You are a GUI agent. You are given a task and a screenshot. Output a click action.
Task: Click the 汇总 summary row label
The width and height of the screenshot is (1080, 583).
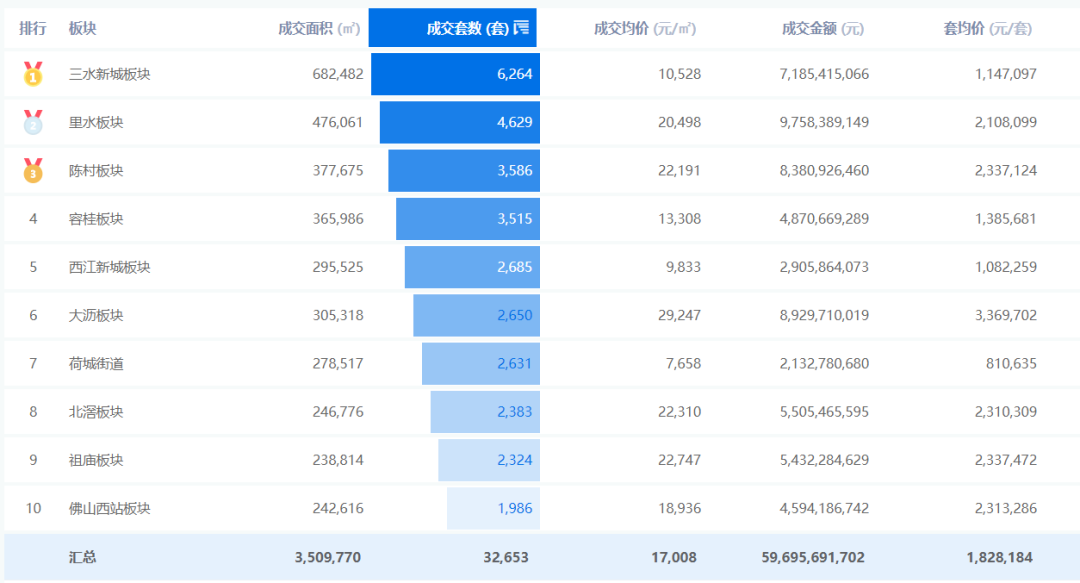pos(82,558)
